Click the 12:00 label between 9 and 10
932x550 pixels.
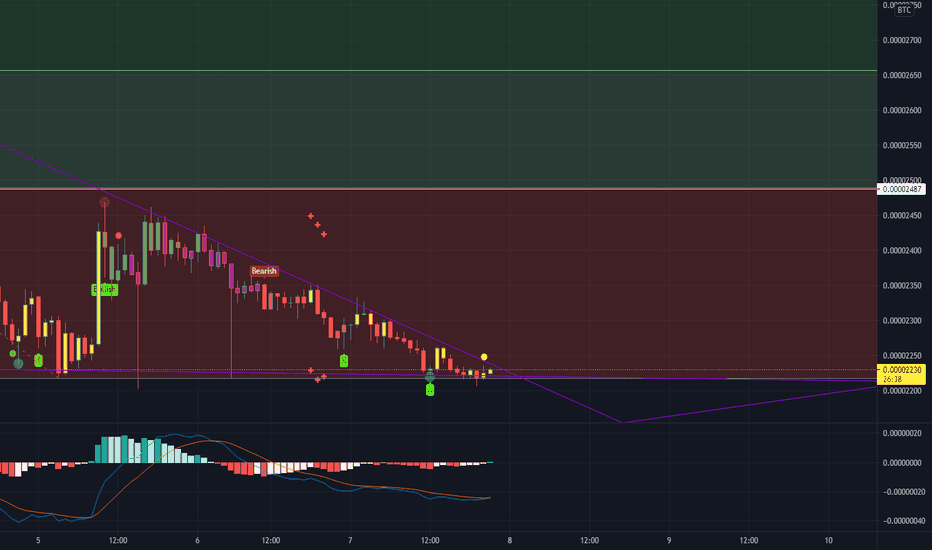(749, 540)
